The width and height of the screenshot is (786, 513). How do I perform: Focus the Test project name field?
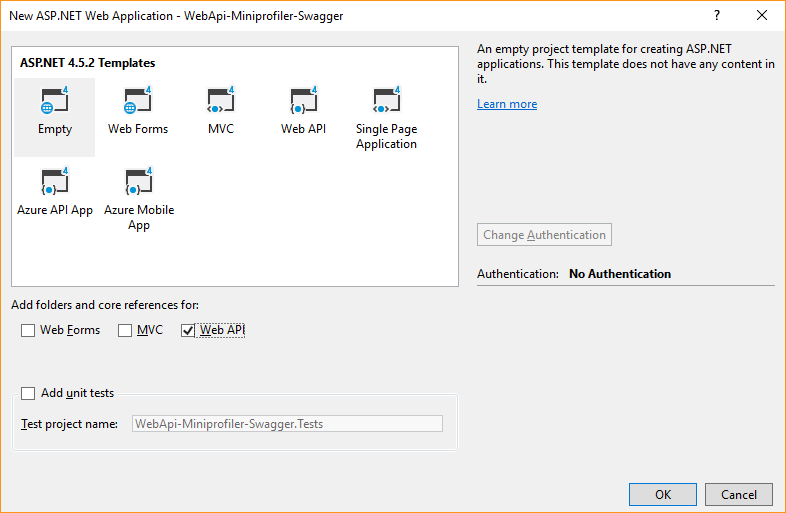click(x=287, y=424)
